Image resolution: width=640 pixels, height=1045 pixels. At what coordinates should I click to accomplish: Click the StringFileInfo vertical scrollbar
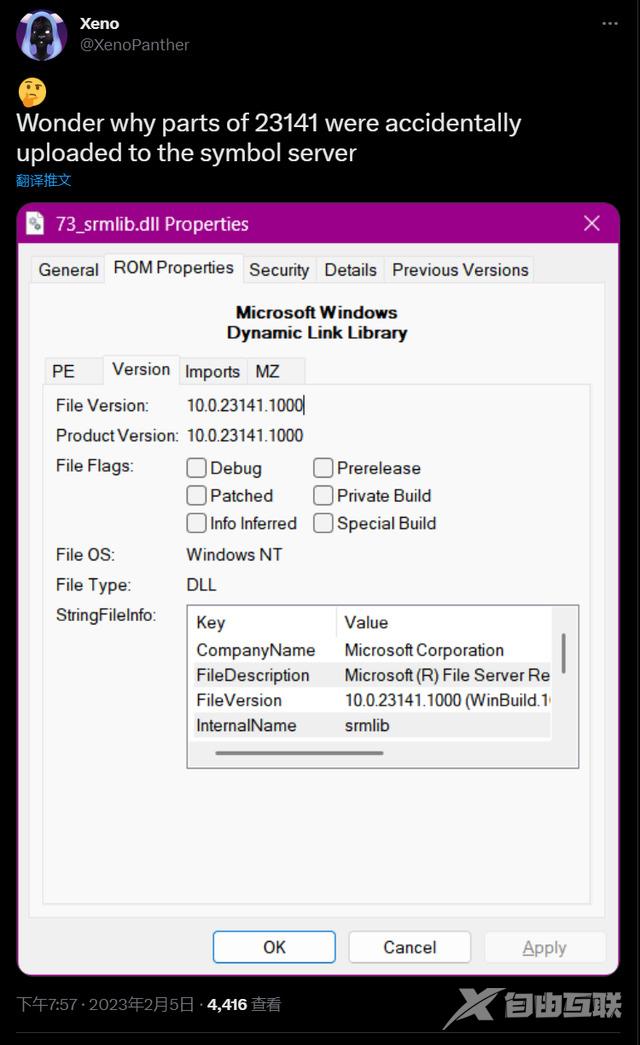(x=564, y=653)
